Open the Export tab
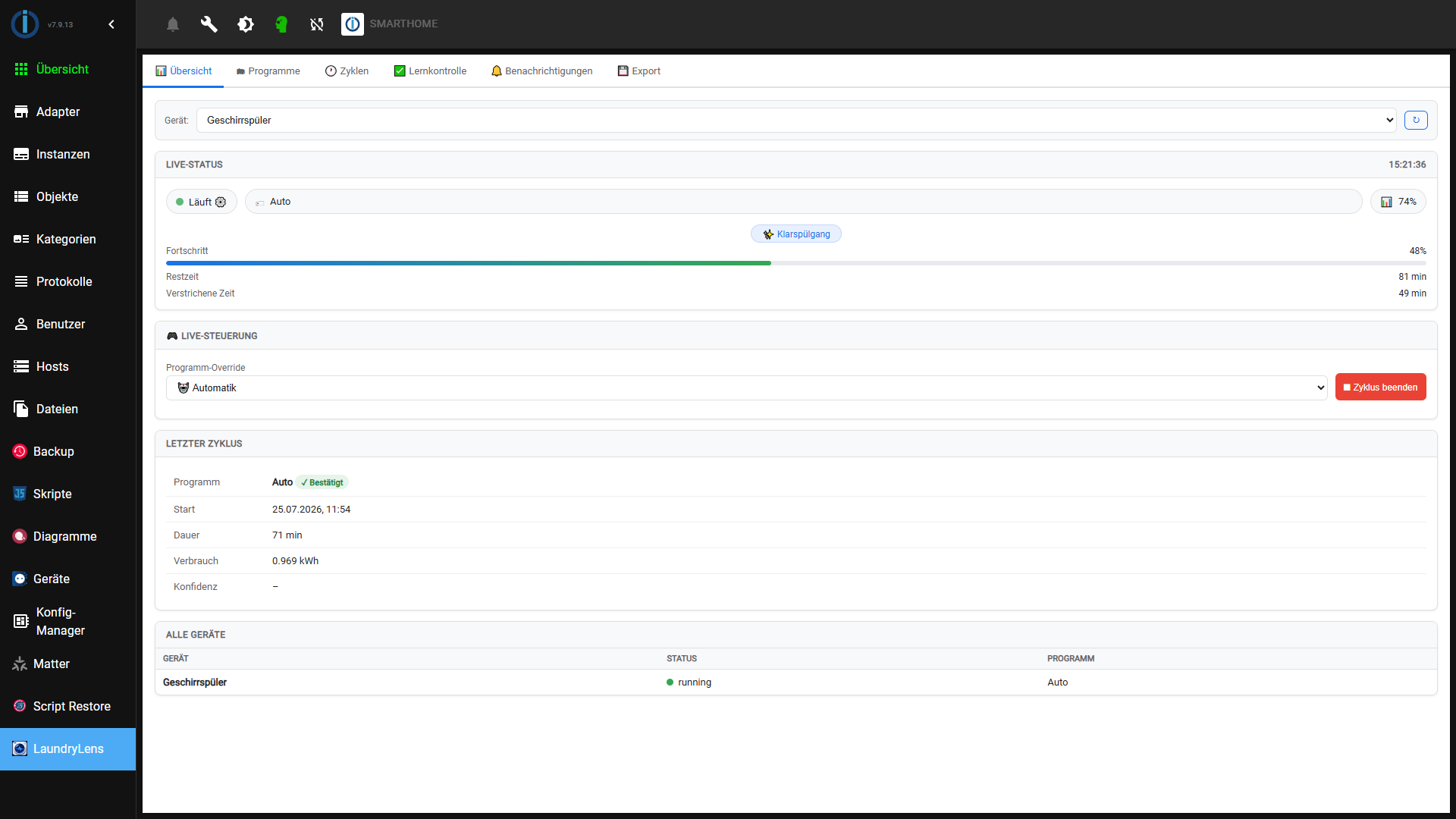 coord(639,71)
